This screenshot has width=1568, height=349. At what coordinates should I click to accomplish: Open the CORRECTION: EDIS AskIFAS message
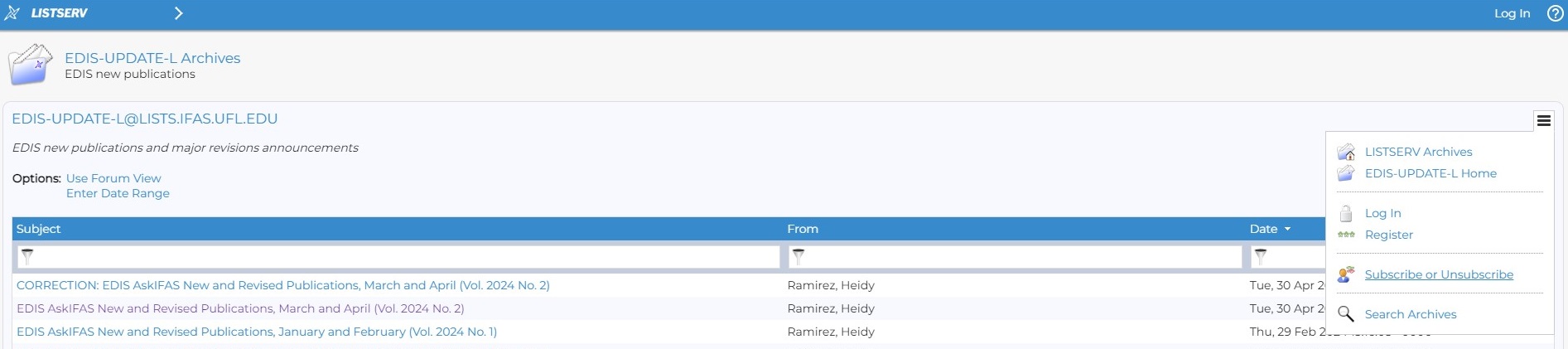point(283,285)
